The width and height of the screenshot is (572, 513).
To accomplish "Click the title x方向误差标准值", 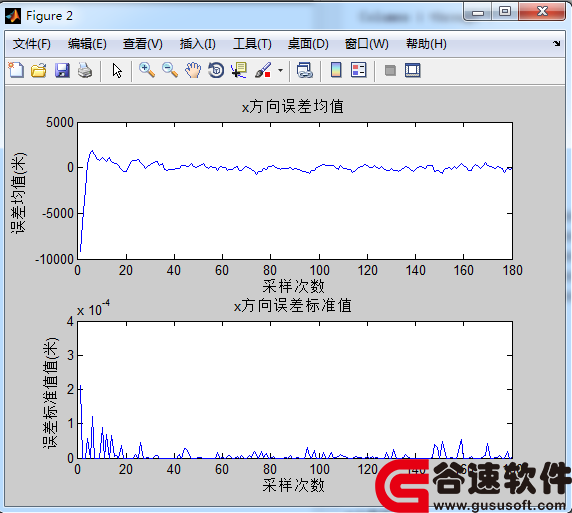I will coord(293,305).
